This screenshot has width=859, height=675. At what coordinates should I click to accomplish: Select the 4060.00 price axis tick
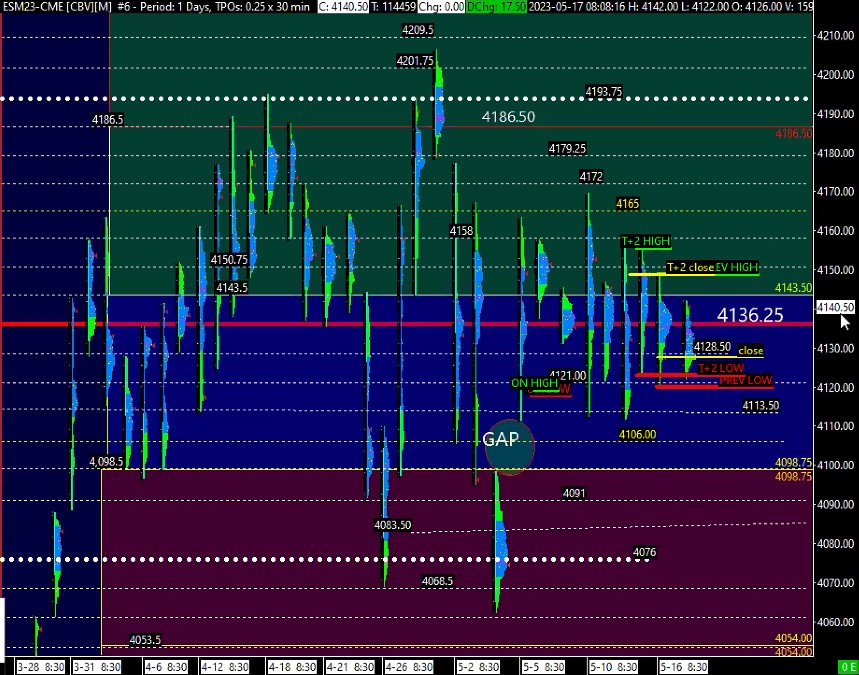[x=835, y=622]
